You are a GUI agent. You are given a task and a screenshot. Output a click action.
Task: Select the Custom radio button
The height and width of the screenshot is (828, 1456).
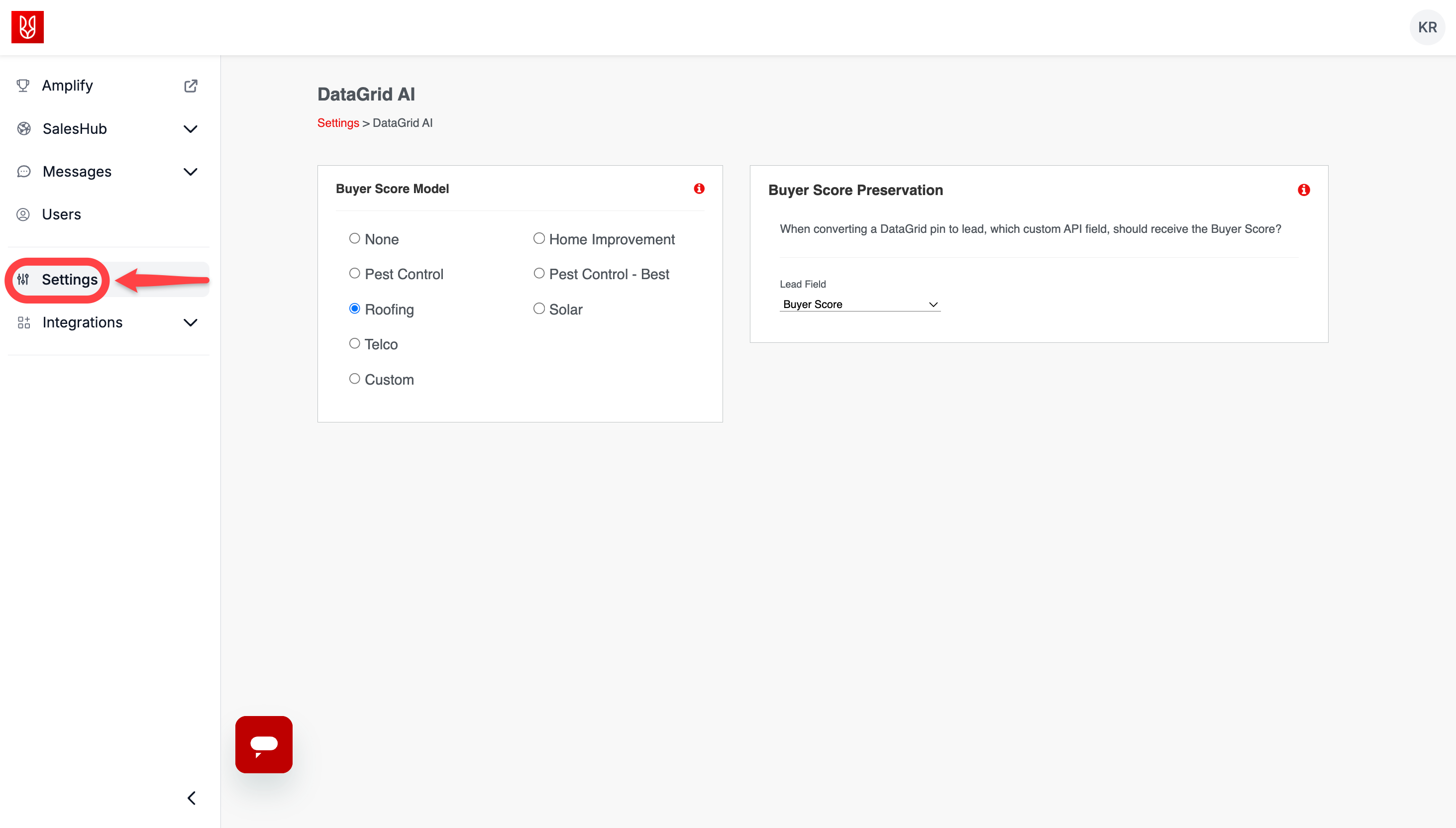pyautogui.click(x=355, y=379)
